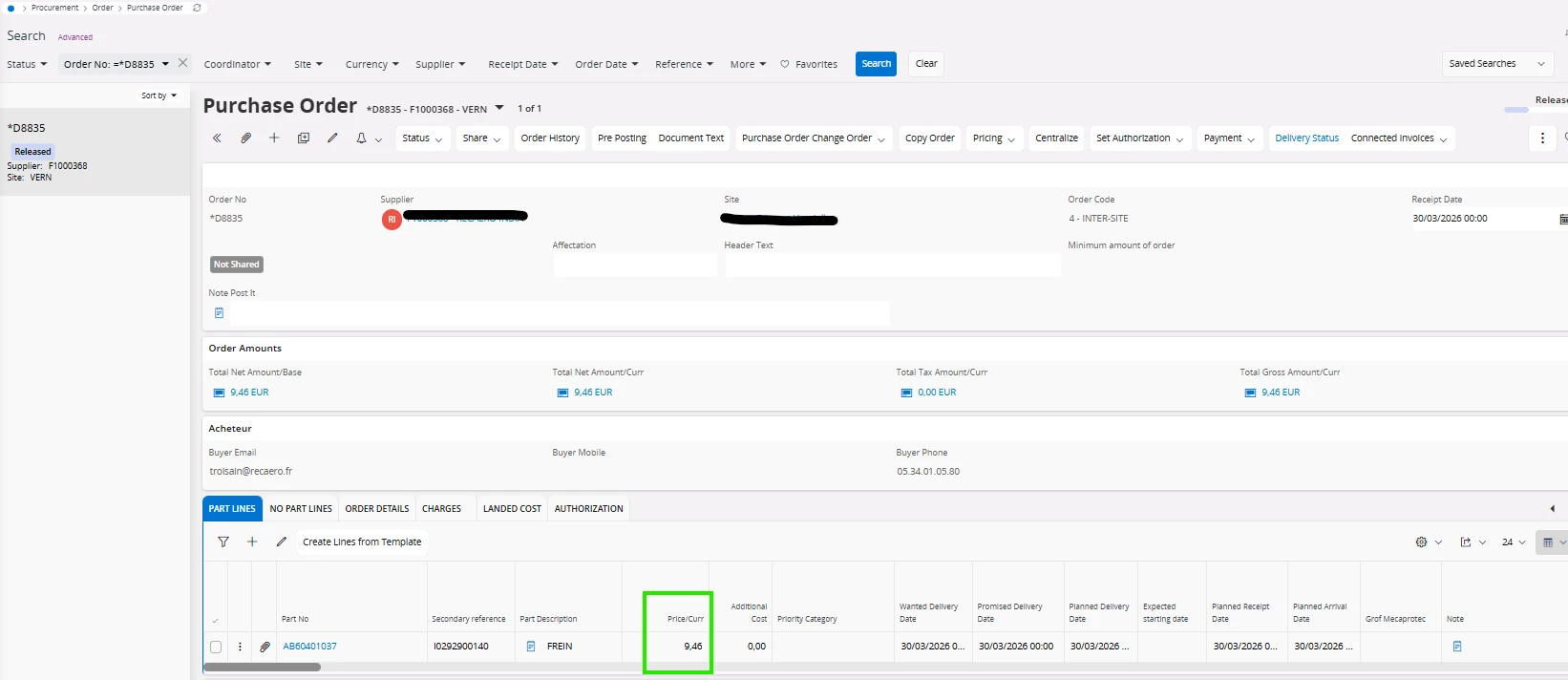Collapse the record list with double-chevron icon
The image size is (1568, 680).
217,138
